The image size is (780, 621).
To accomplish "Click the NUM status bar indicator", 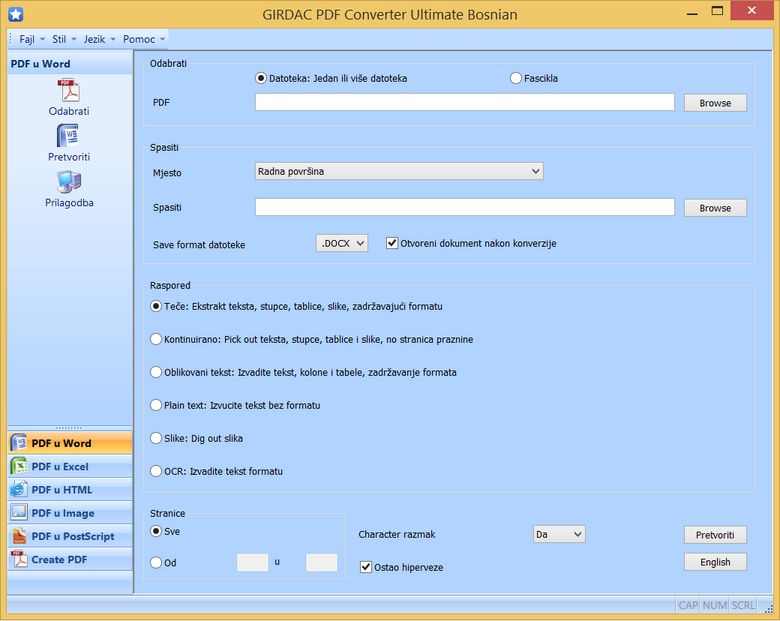I will point(715,605).
